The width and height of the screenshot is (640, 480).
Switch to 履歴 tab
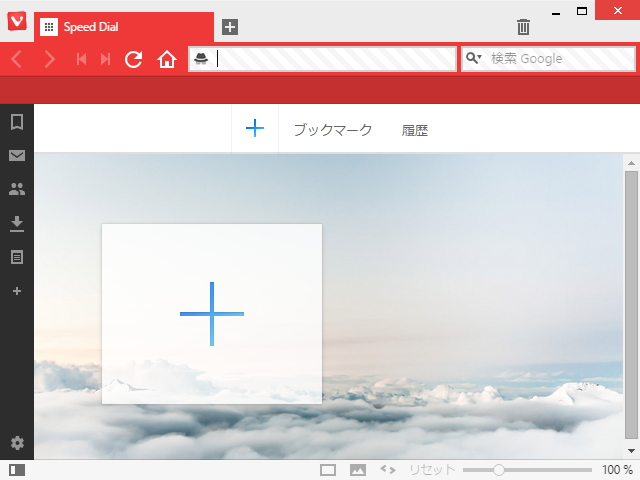click(415, 131)
